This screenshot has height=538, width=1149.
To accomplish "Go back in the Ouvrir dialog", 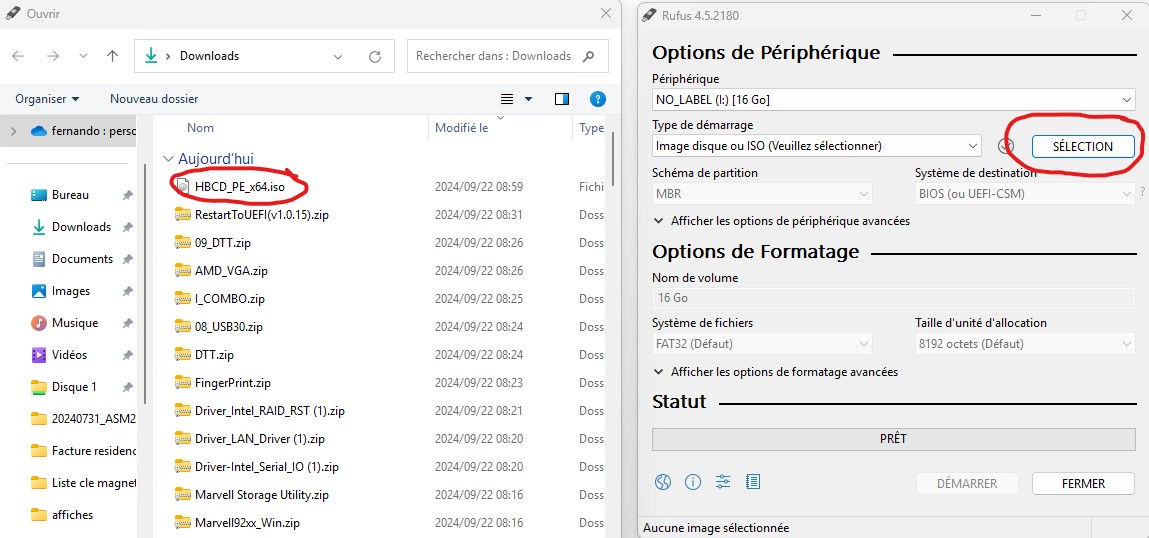I will [18, 56].
